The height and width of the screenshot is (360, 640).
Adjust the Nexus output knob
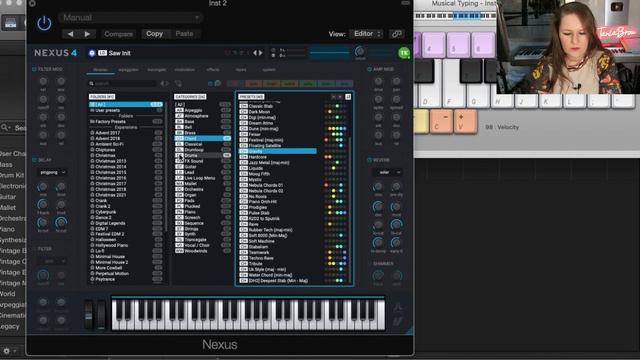[x=360, y=52]
